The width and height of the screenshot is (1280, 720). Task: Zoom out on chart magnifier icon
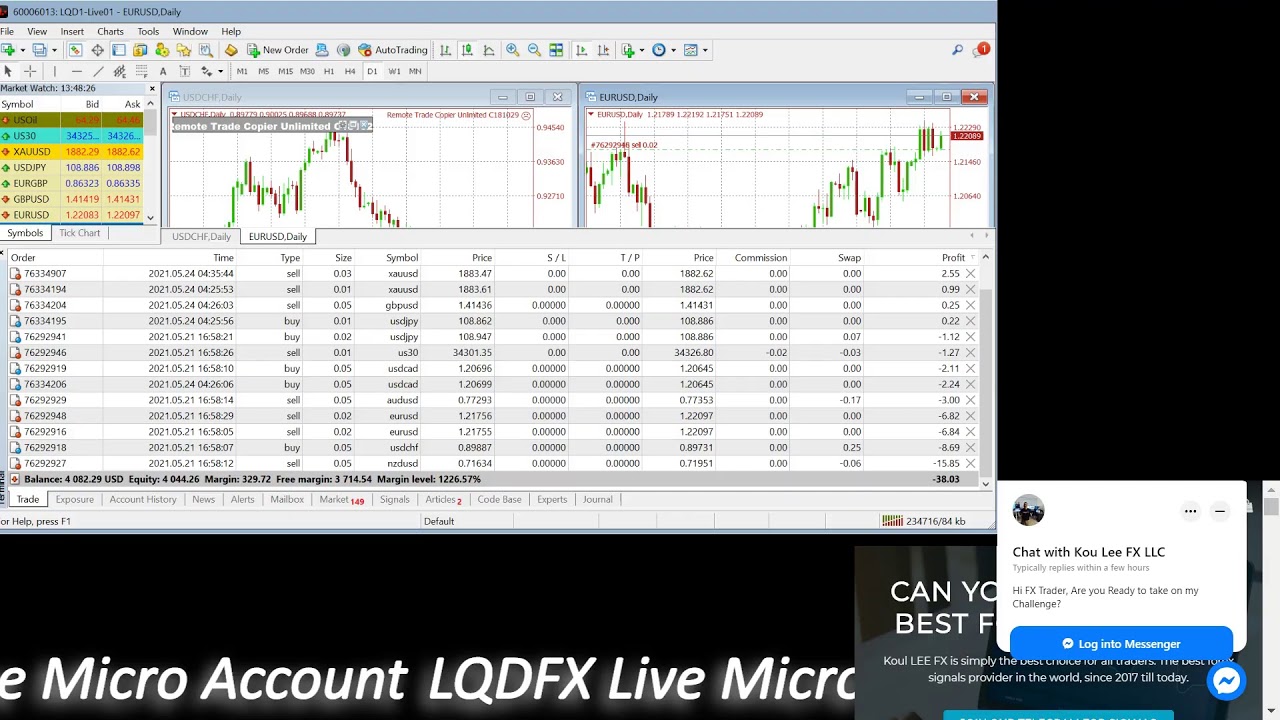coord(534,50)
